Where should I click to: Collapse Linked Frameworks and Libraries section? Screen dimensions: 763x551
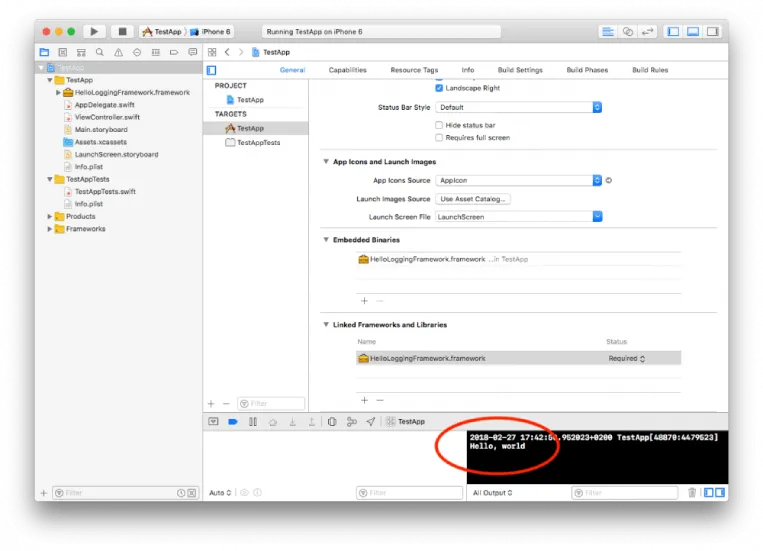(326, 325)
